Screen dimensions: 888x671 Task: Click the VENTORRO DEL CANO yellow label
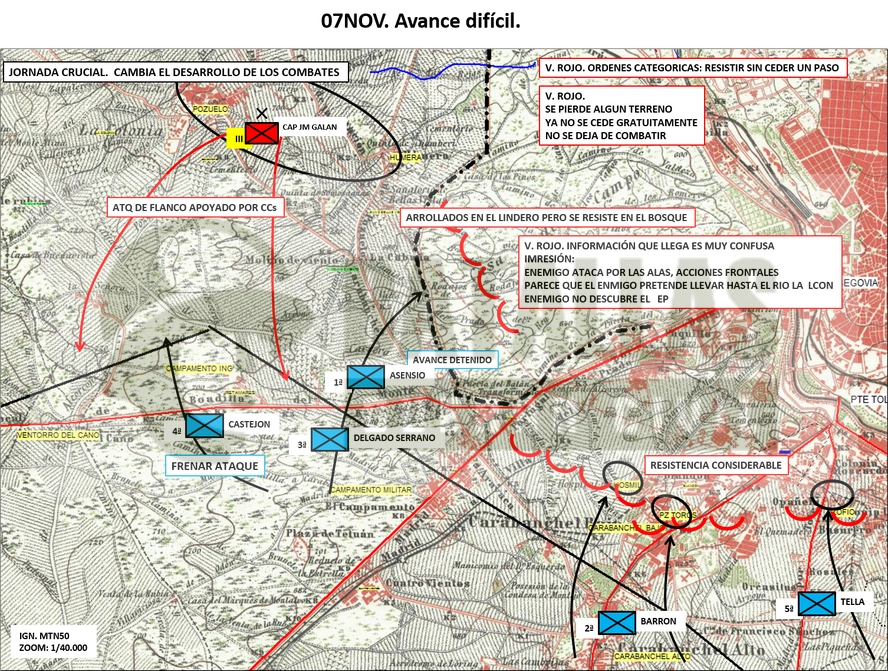click(x=58, y=435)
